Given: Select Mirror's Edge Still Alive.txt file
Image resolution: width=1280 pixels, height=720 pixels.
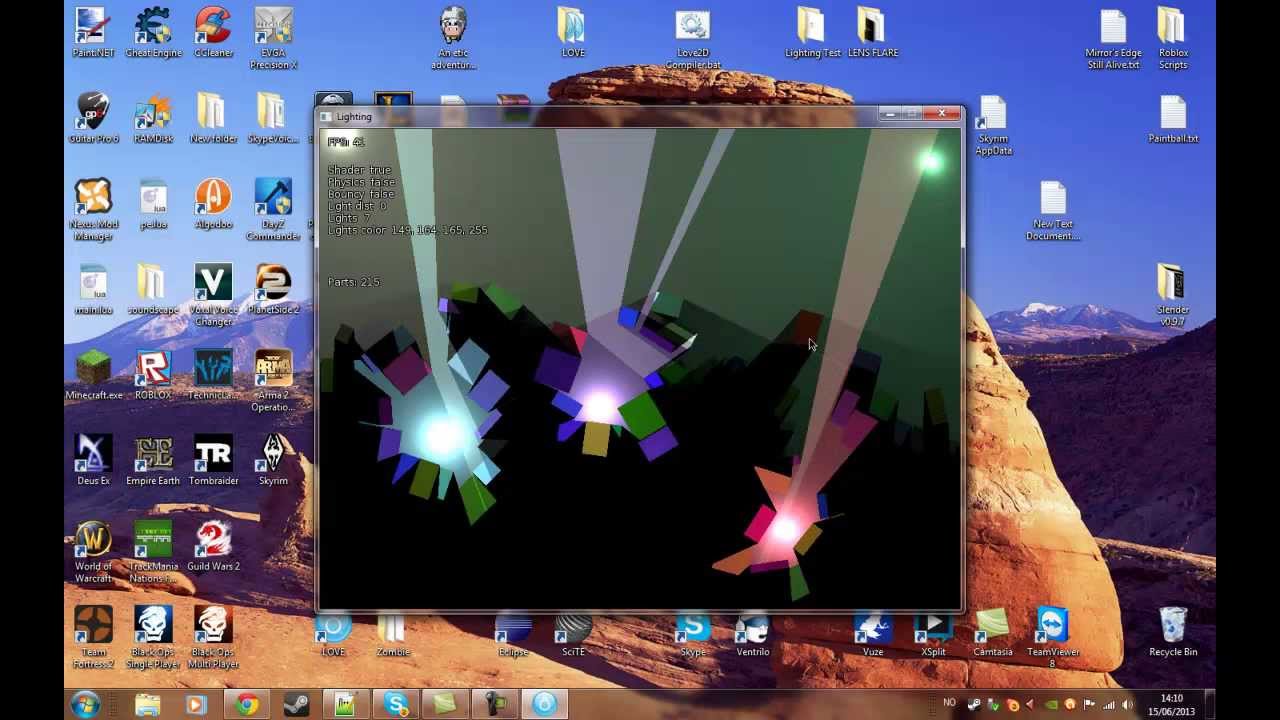Looking at the screenshot, I should pyautogui.click(x=1113, y=39).
